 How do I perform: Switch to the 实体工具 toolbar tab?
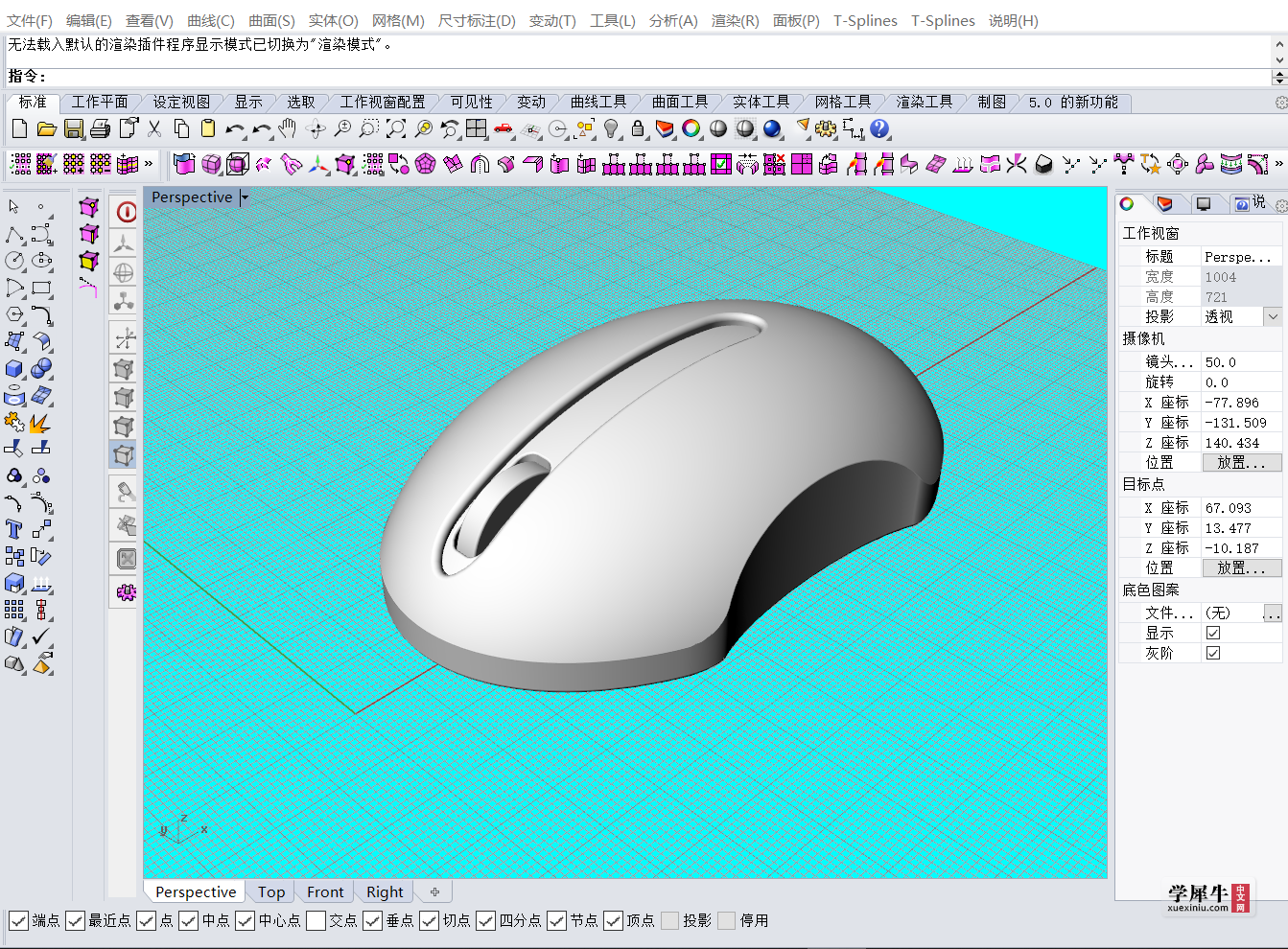tap(761, 102)
